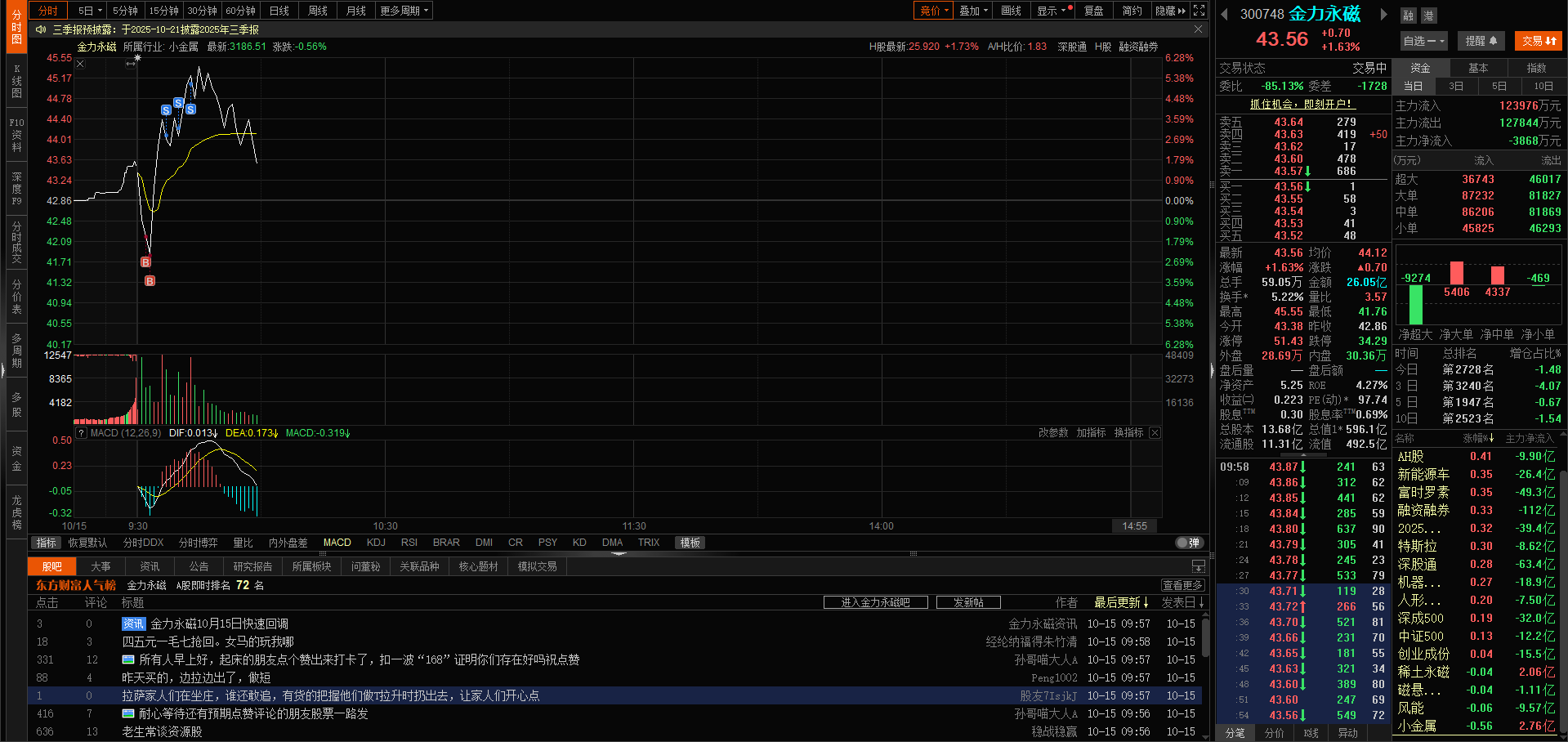Click 查看更多 button
This screenshot has width=1568, height=742.
tap(1182, 585)
